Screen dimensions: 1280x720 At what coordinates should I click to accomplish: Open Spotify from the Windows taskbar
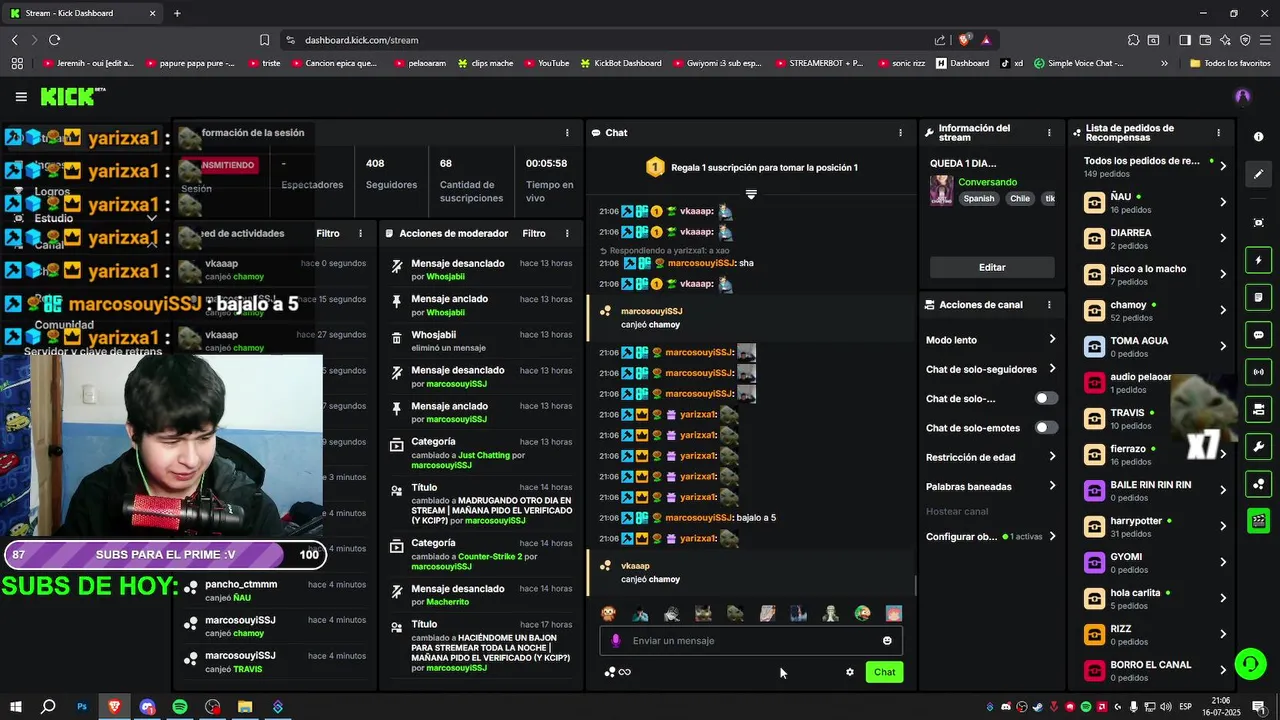pos(180,707)
